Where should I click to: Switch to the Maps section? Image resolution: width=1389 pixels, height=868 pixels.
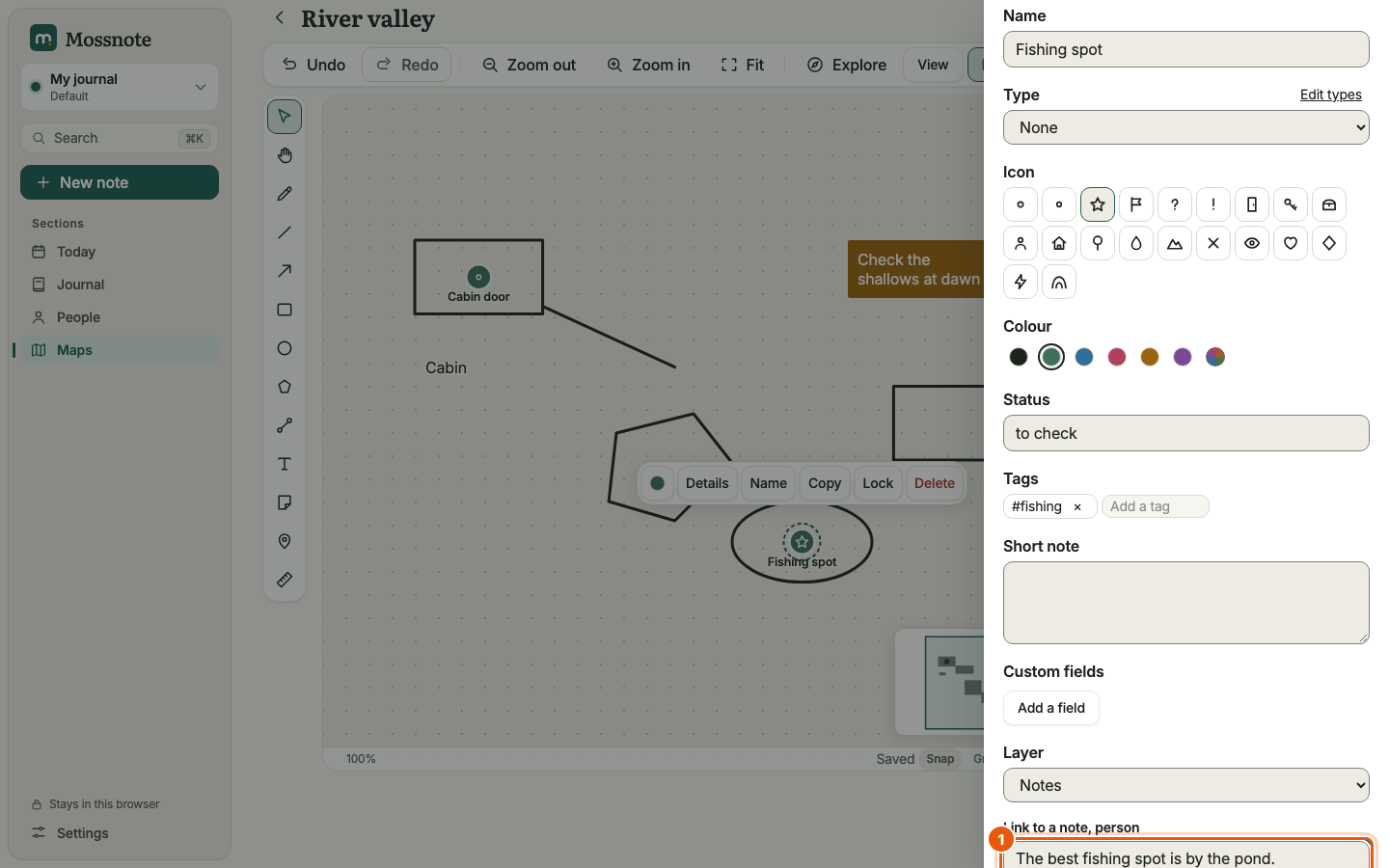click(120, 350)
